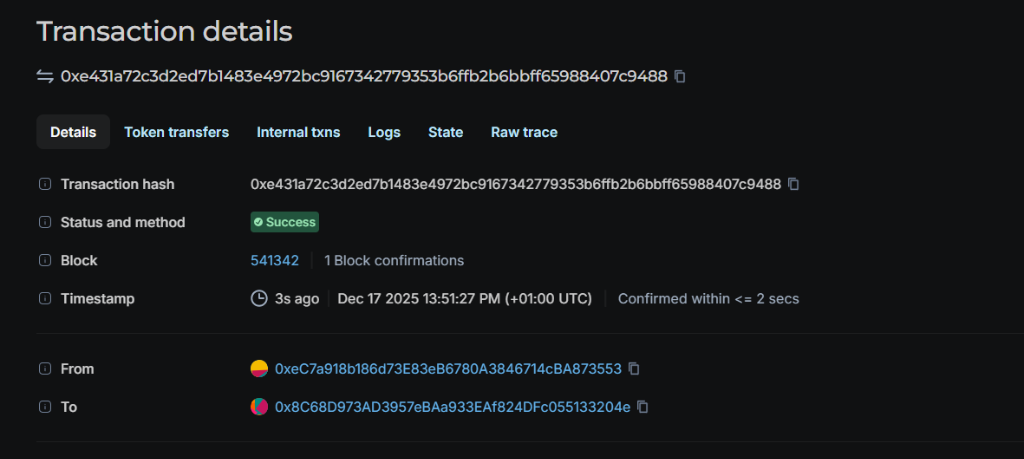Copy hash in the Transaction hash row
1024x459 pixels.
pos(794,184)
